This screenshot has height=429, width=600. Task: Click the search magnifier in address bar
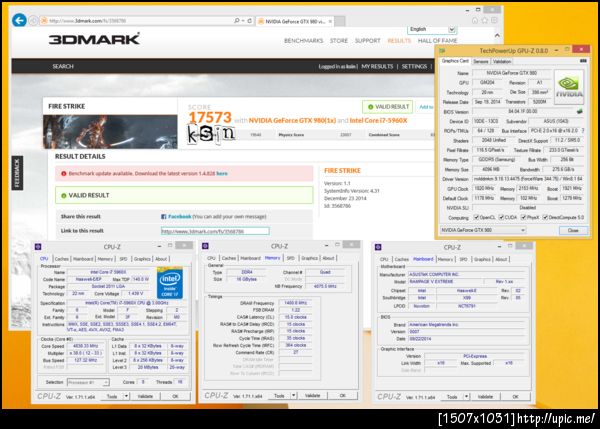point(236,21)
